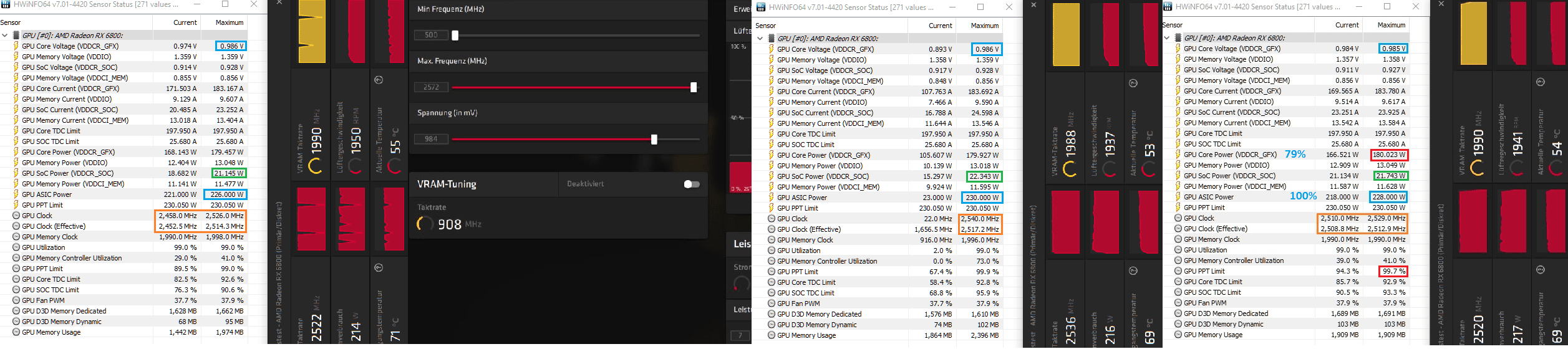Click lightning icon beside GPU PPT Limit, right window

coord(1178,208)
